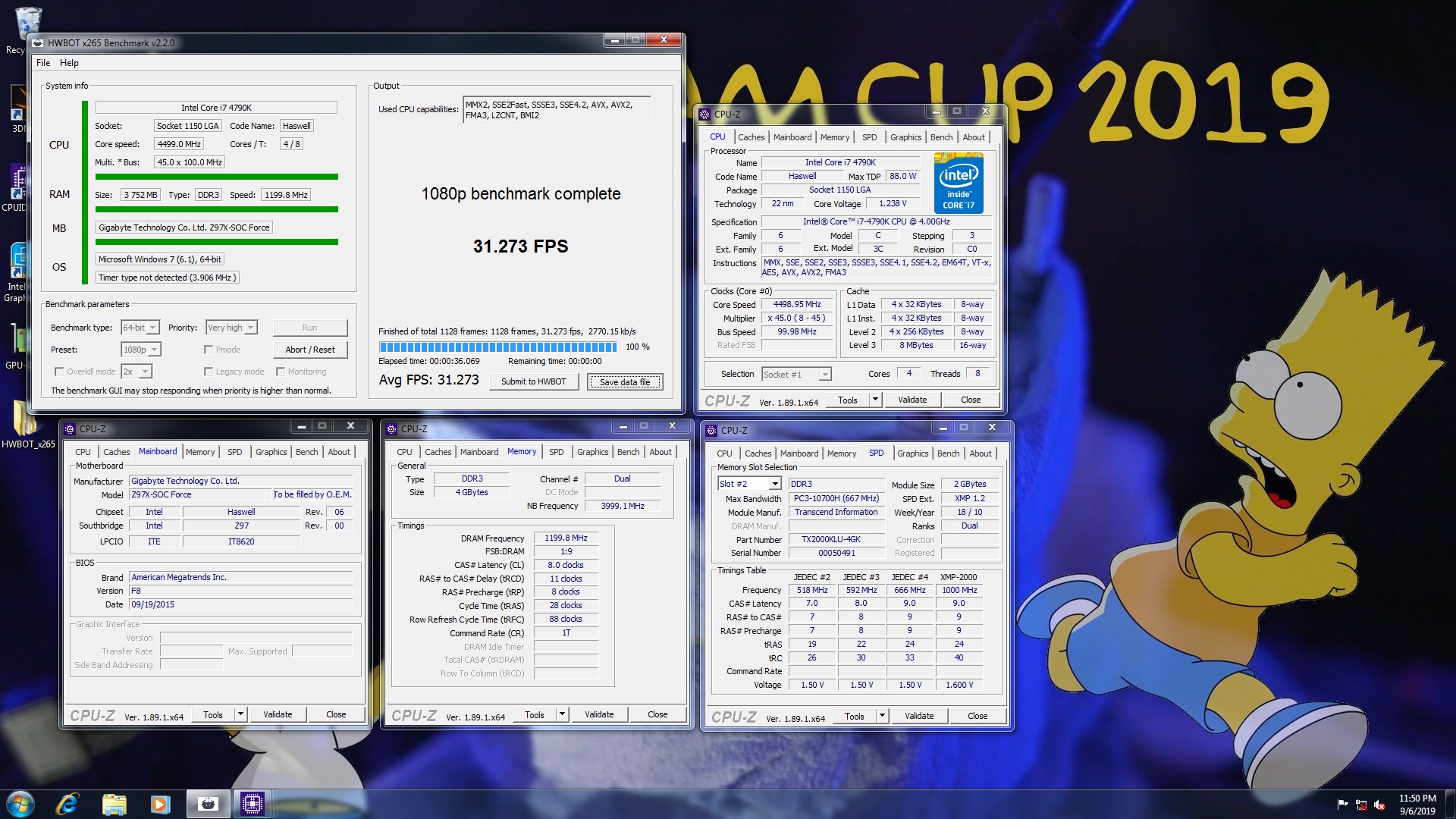Click Core Voltage 1.238 V value
This screenshot has width=1456, height=819.
coord(893,203)
